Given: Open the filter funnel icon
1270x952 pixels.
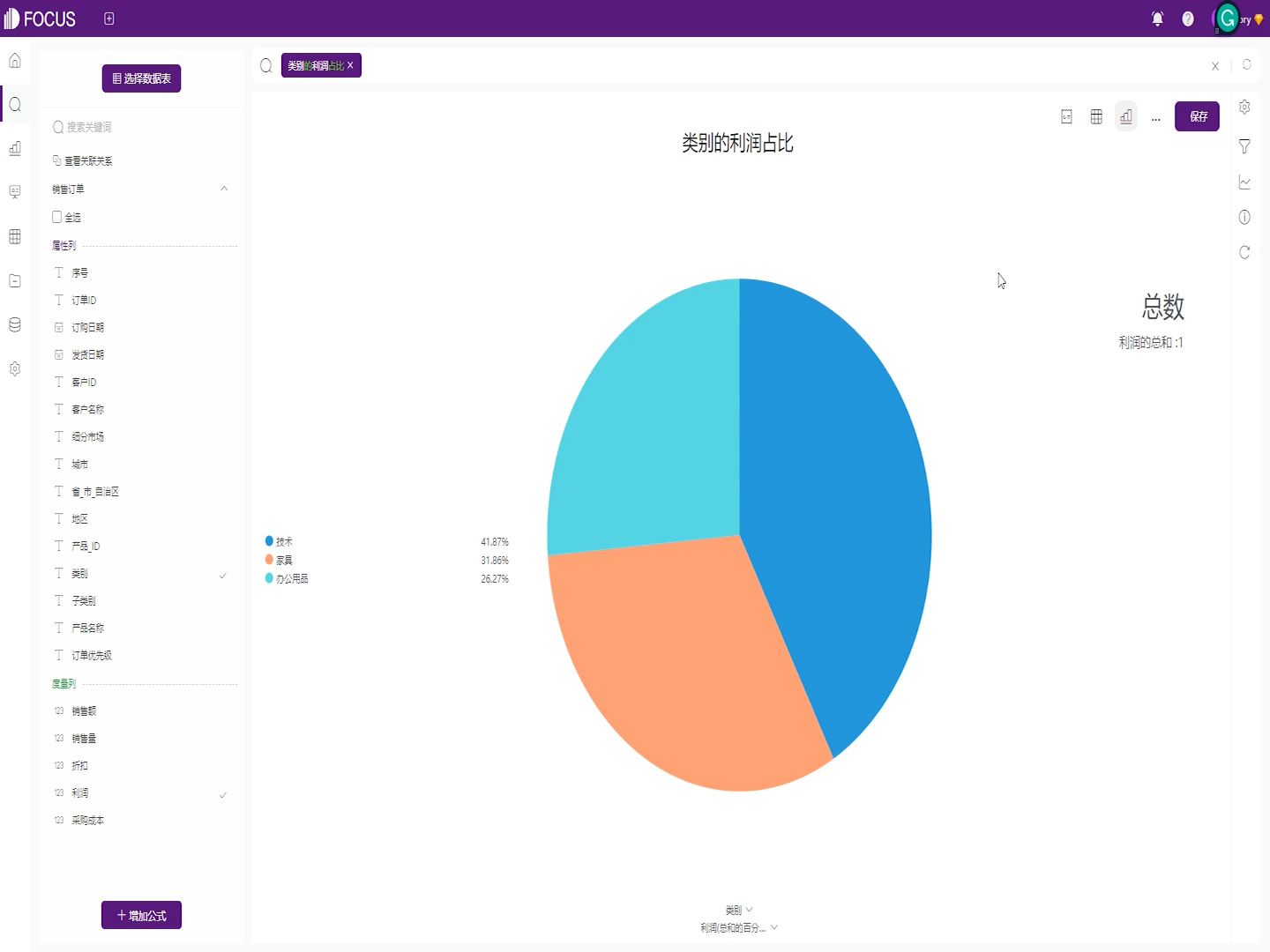Looking at the screenshot, I should pyautogui.click(x=1244, y=146).
